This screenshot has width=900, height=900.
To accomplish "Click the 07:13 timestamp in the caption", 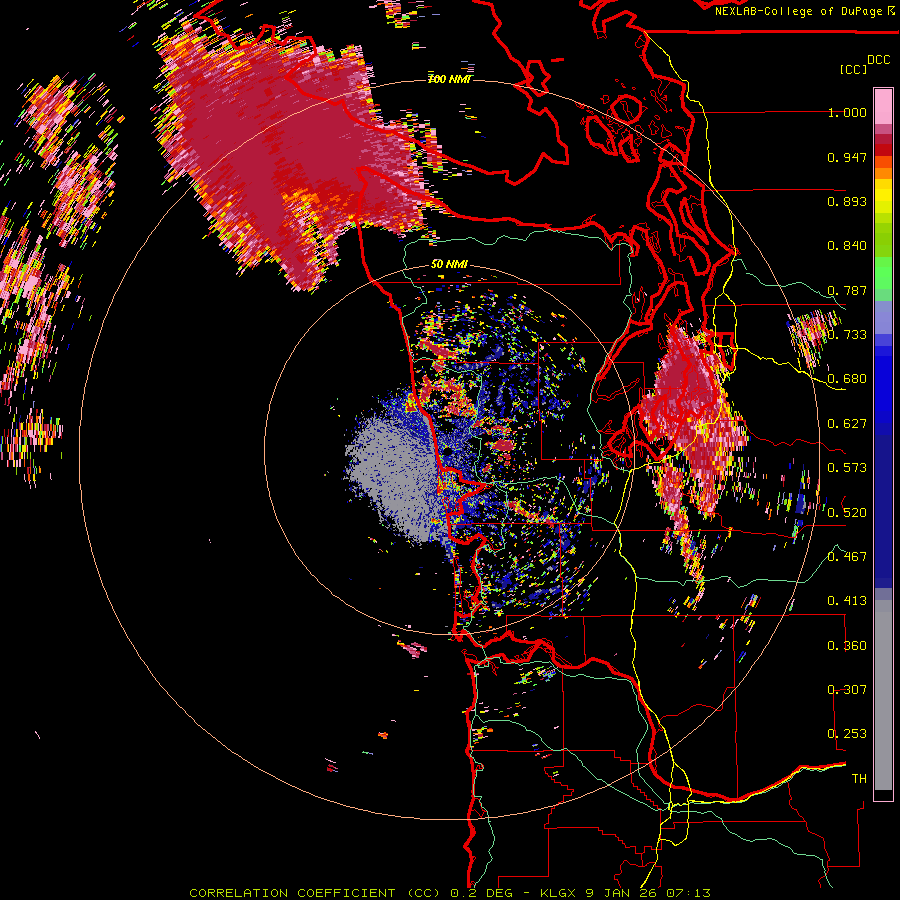I will click(x=688, y=893).
